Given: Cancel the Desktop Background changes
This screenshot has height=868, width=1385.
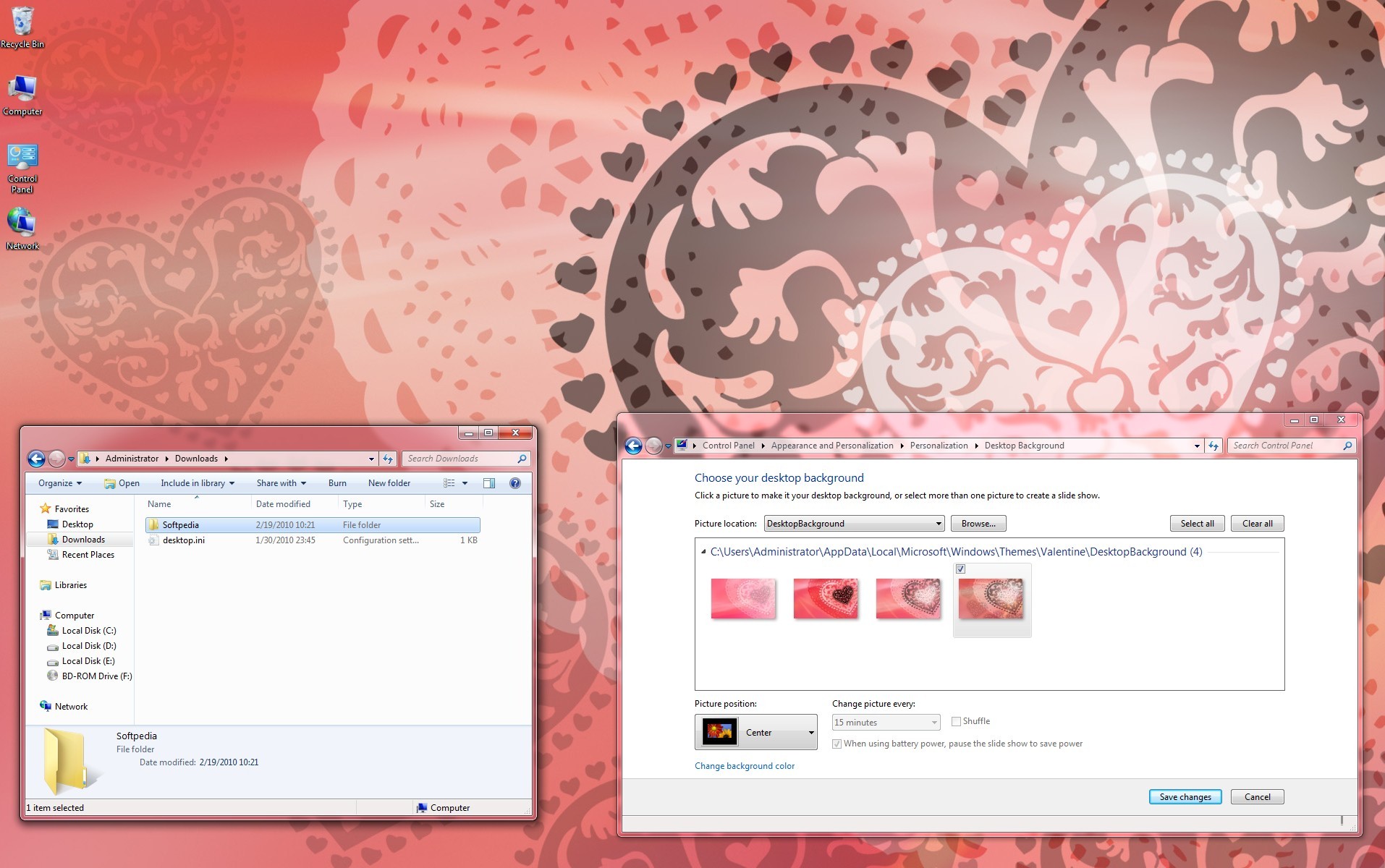Looking at the screenshot, I should point(1258,797).
